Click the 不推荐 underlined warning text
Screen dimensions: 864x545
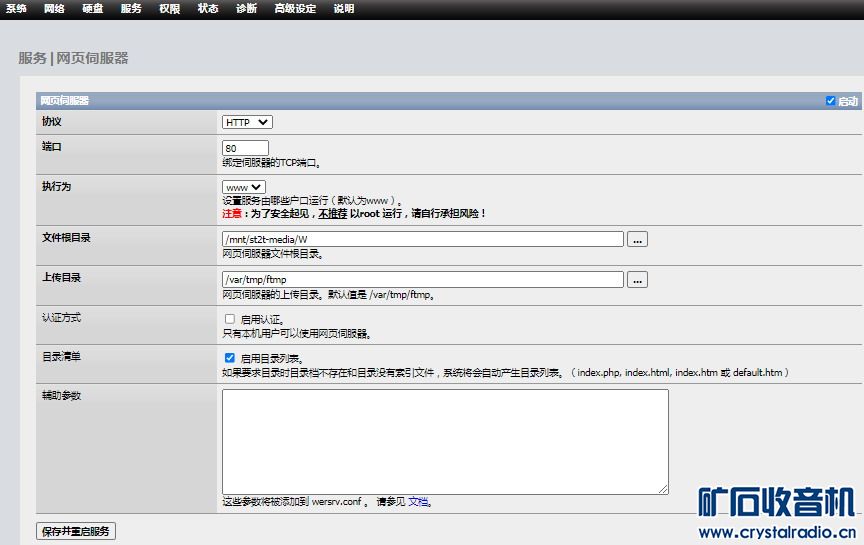tap(333, 213)
